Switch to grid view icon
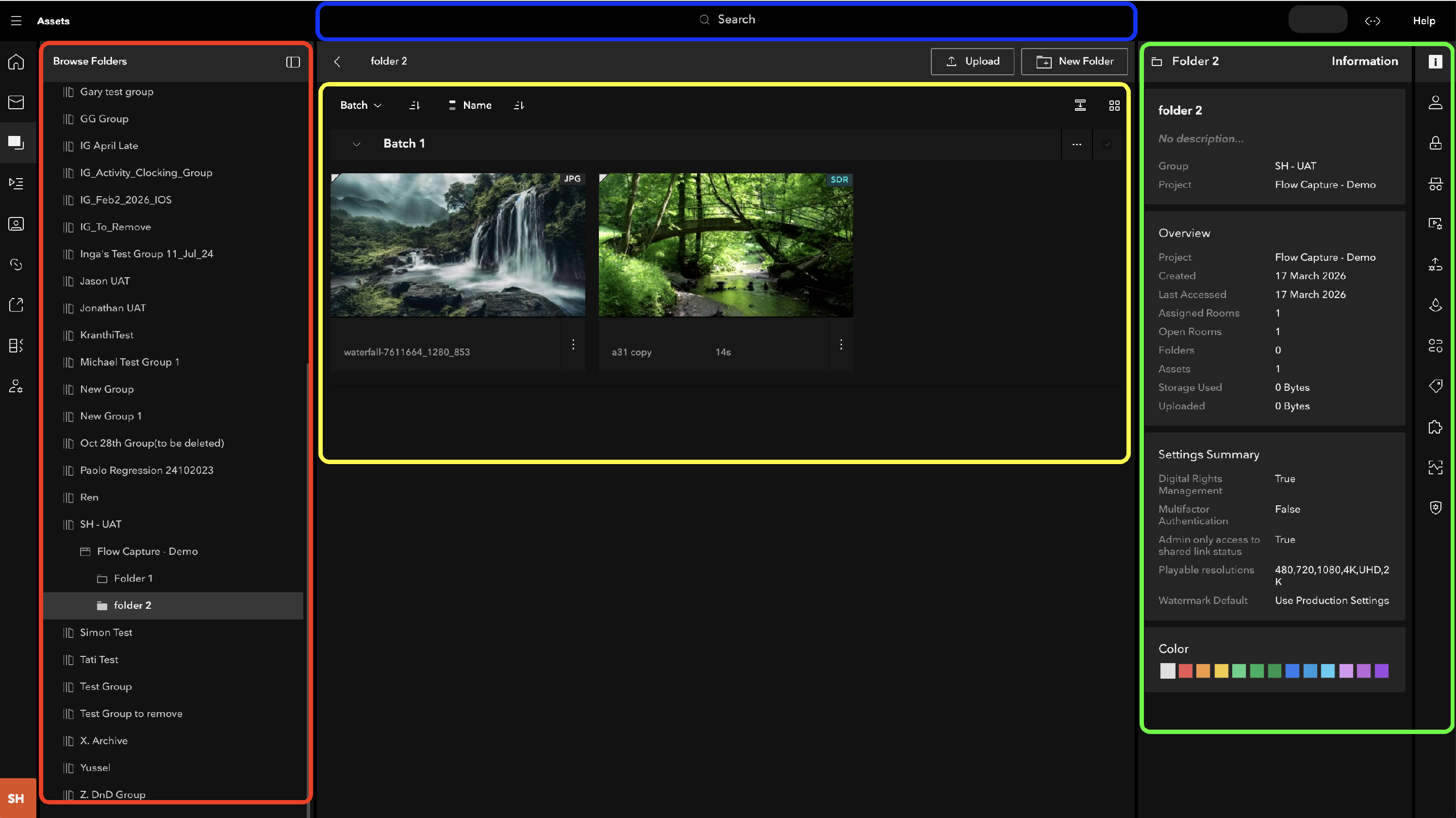This screenshot has width=1456, height=818. (1114, 106)
